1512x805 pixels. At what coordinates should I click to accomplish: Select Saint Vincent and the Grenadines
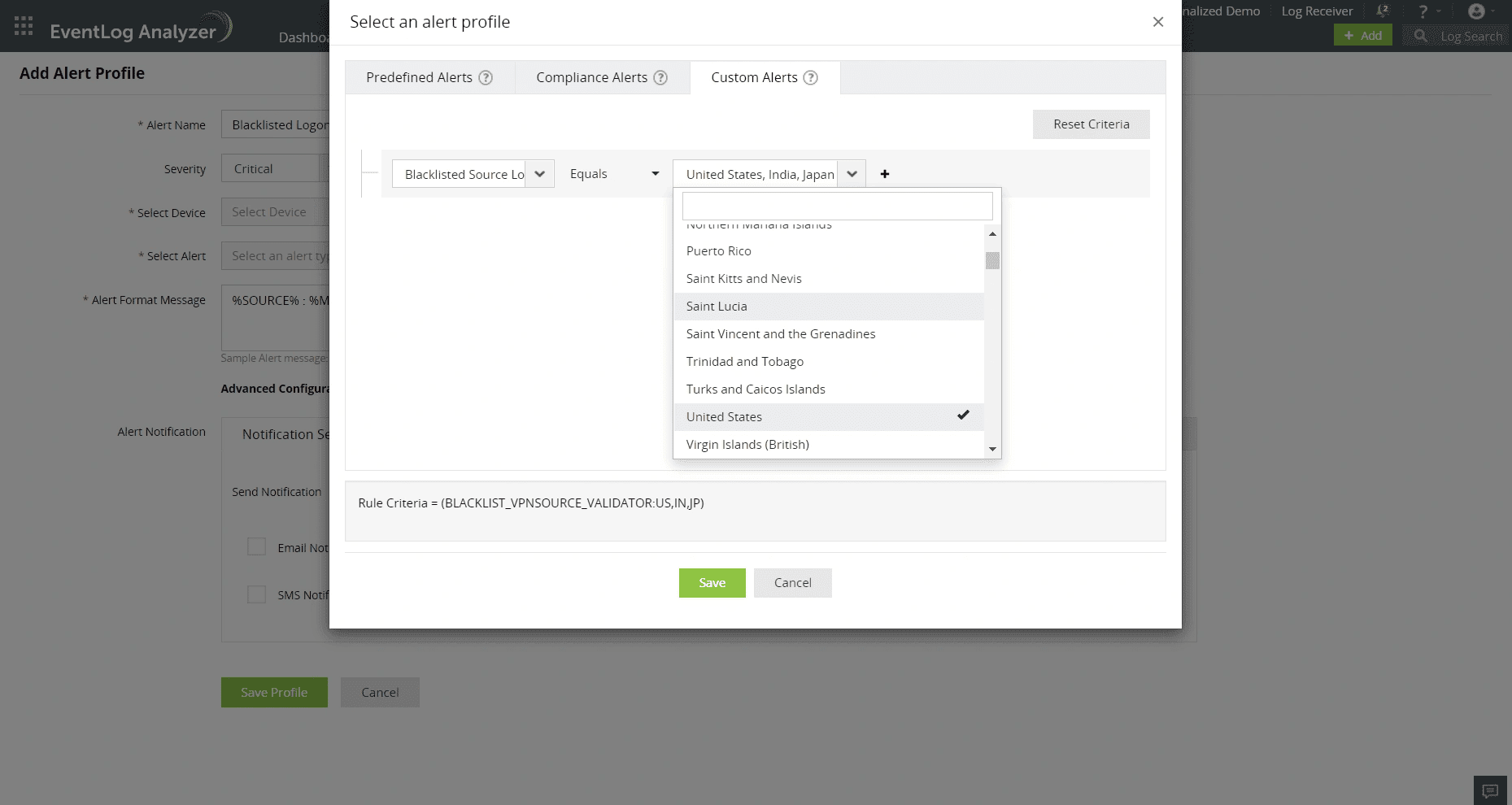[x=829, y=334]
